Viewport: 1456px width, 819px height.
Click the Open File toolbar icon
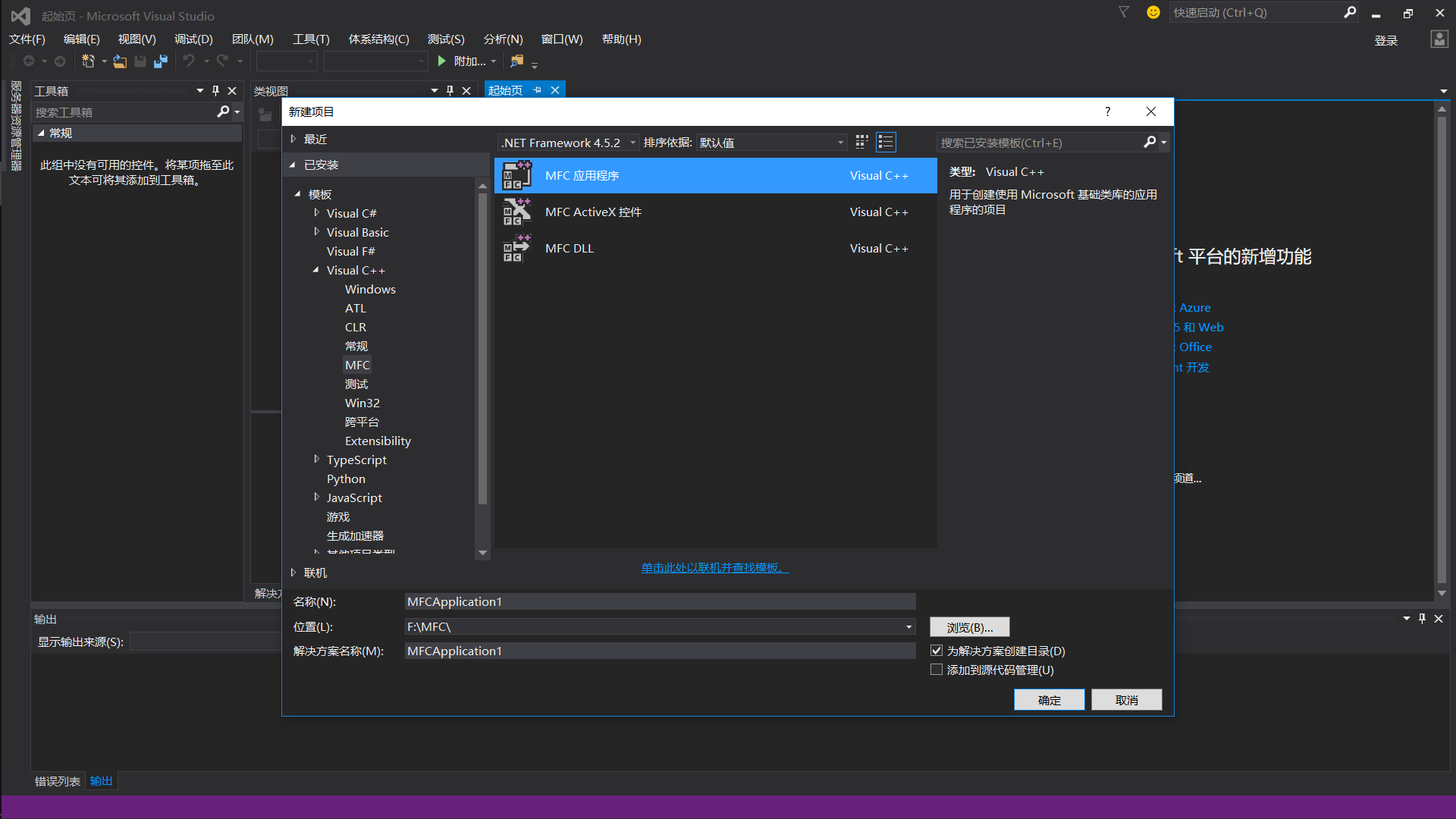(120, 61)
